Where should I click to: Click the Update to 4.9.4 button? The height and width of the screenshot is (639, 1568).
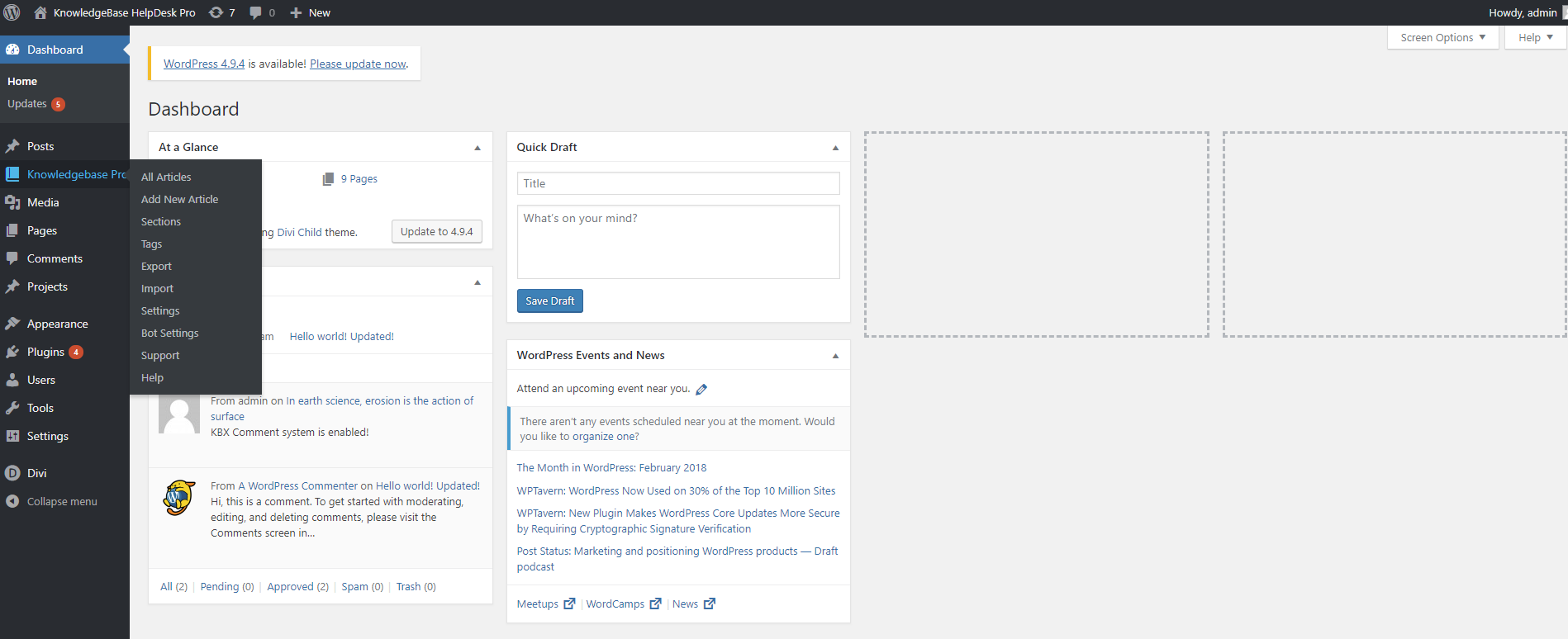[437, 231]
